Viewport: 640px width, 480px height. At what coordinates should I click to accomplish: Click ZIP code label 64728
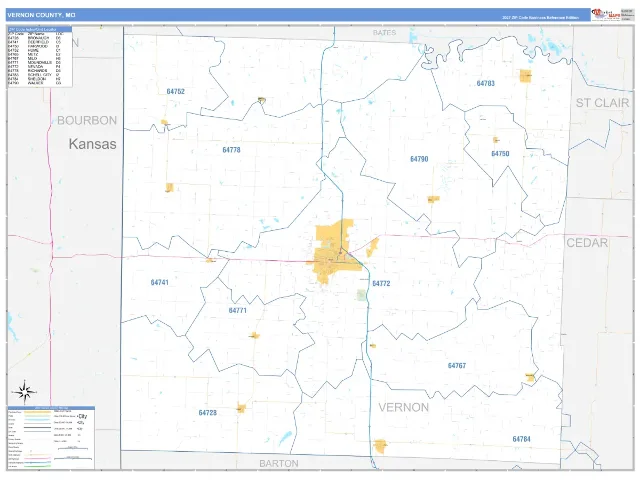pos(208,413)
